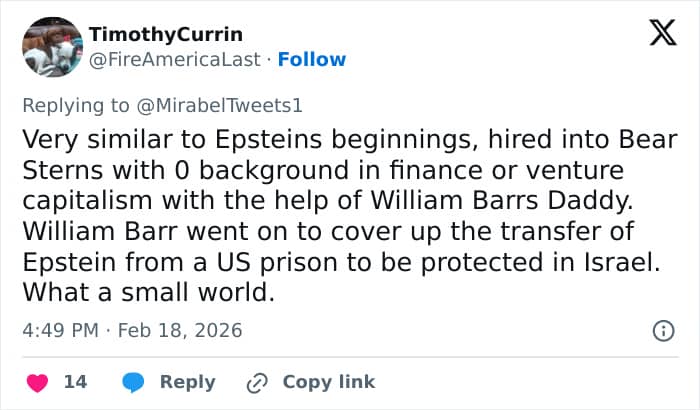Viewport: 700px width, 410px height.
Task: Open the Feb 18, 2026 date link
Action: coord(179,329)
